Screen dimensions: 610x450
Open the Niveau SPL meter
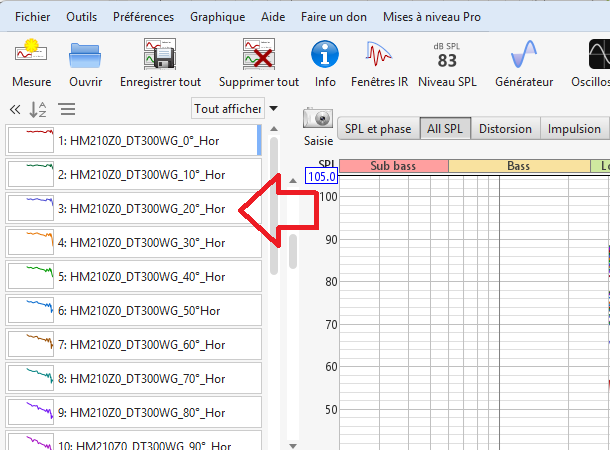click(x=447, y=54)
